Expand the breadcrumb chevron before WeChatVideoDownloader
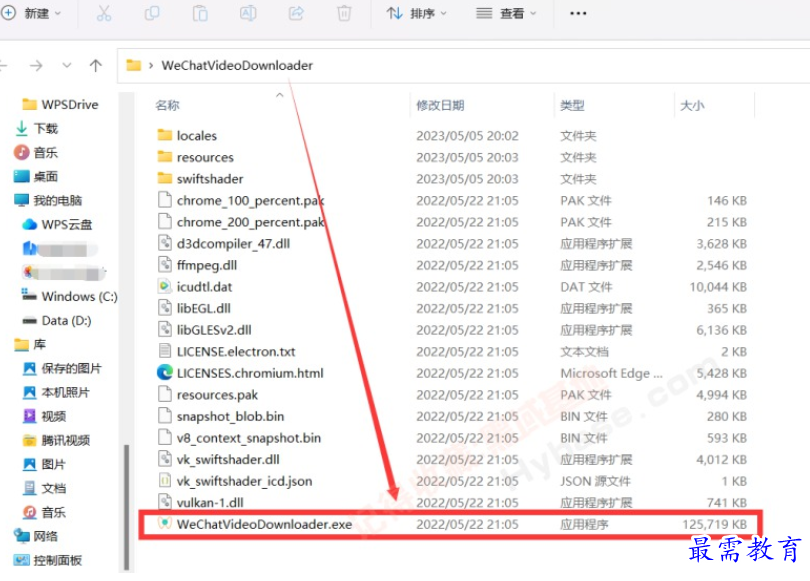The height and width of the screenshot is (581, 810). tap(151, 66)
